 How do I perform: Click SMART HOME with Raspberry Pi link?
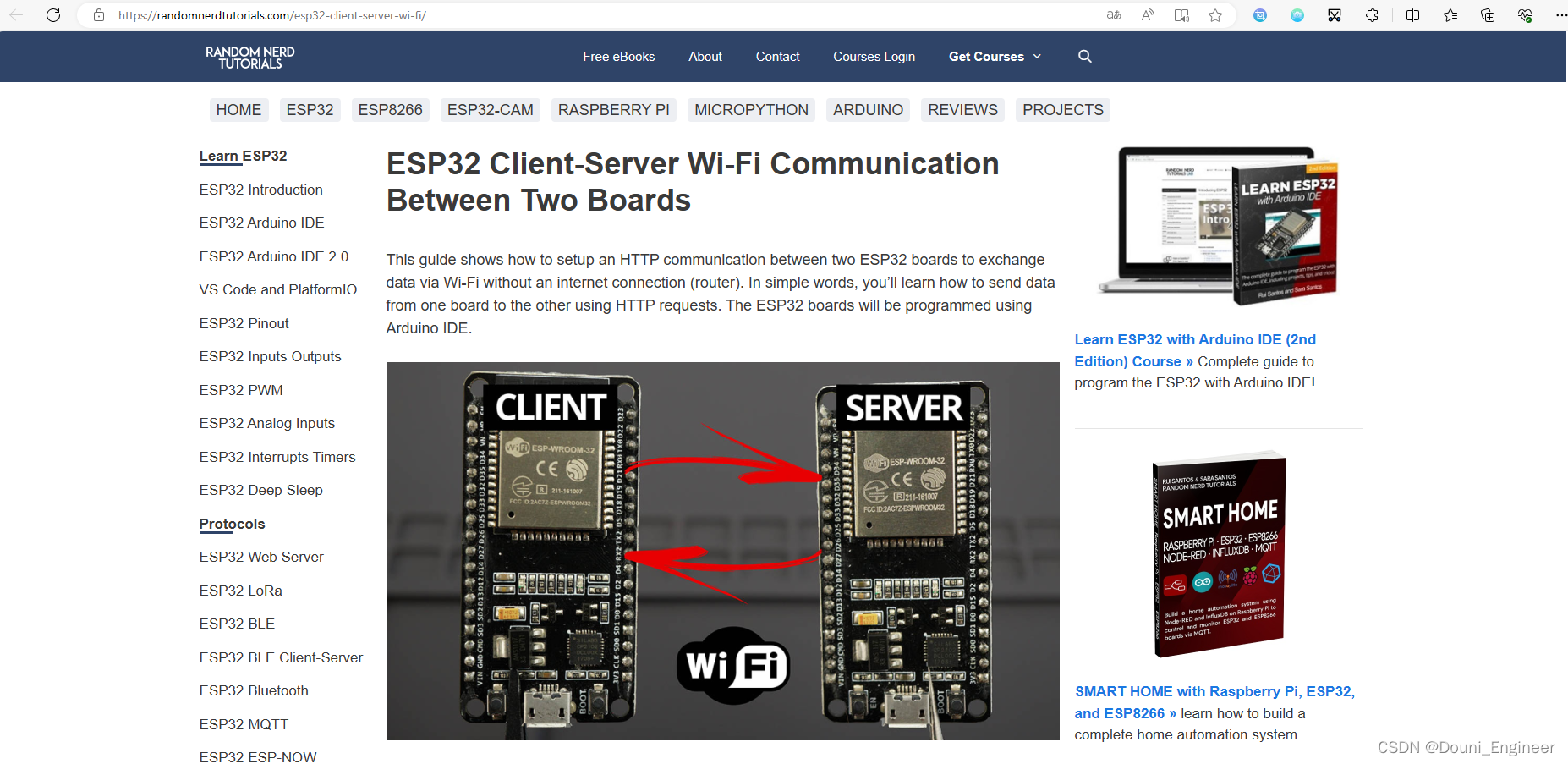pyautogui.click(x=1214, y=702)
